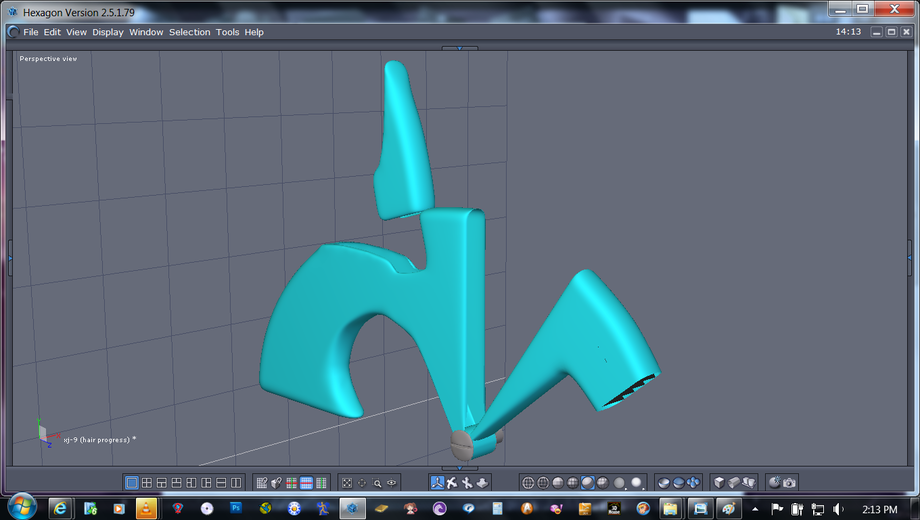Image resolution: width=920 pixels, height=520 pixels.
Task: Click the inner document minimize button
Action: click(x=877, y=32)
